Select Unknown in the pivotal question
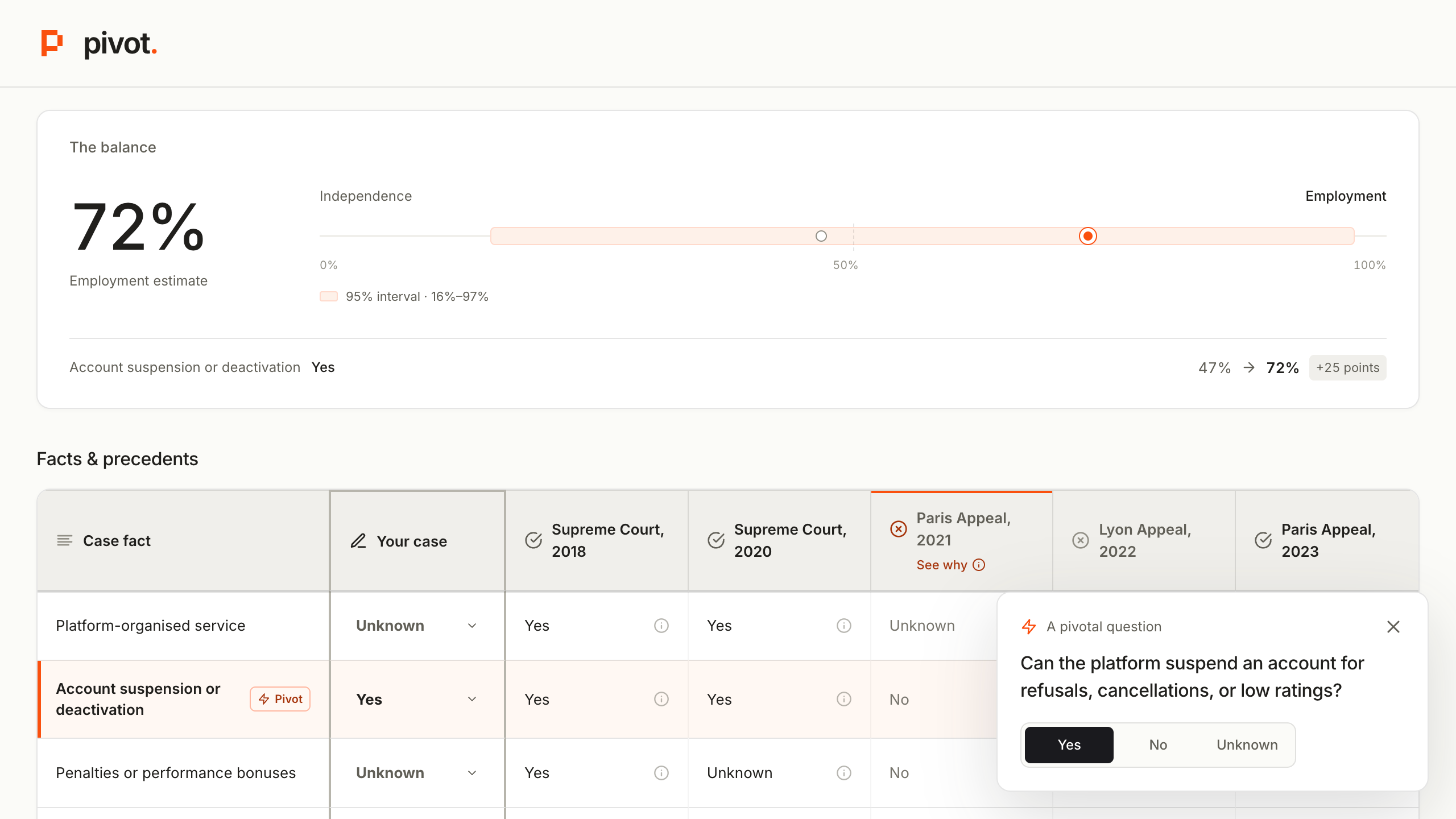This screenshot has width=1456, height=819. pos(1247,745)
